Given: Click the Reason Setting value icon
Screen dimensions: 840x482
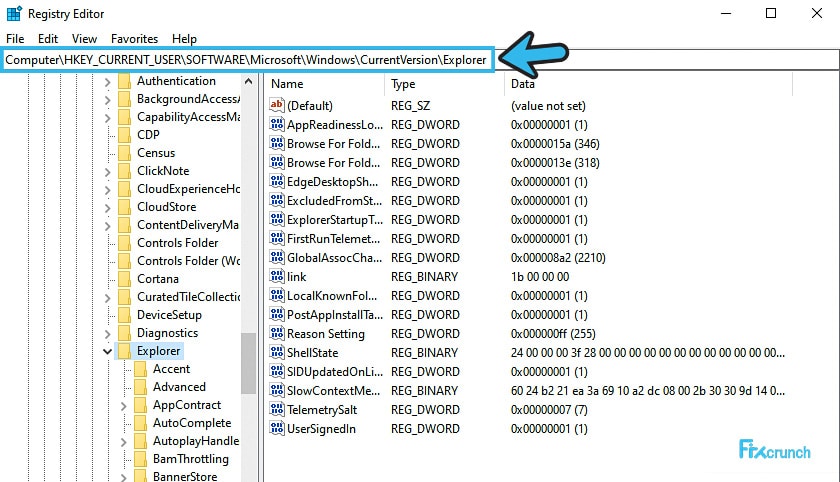Looking at the screenshot, I should click(x=276, y=334).
